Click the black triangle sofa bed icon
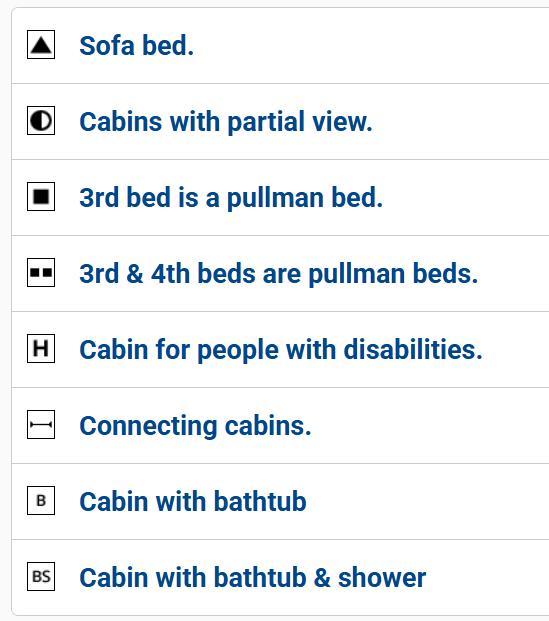The image size is (549, 621). pos(41,44)
